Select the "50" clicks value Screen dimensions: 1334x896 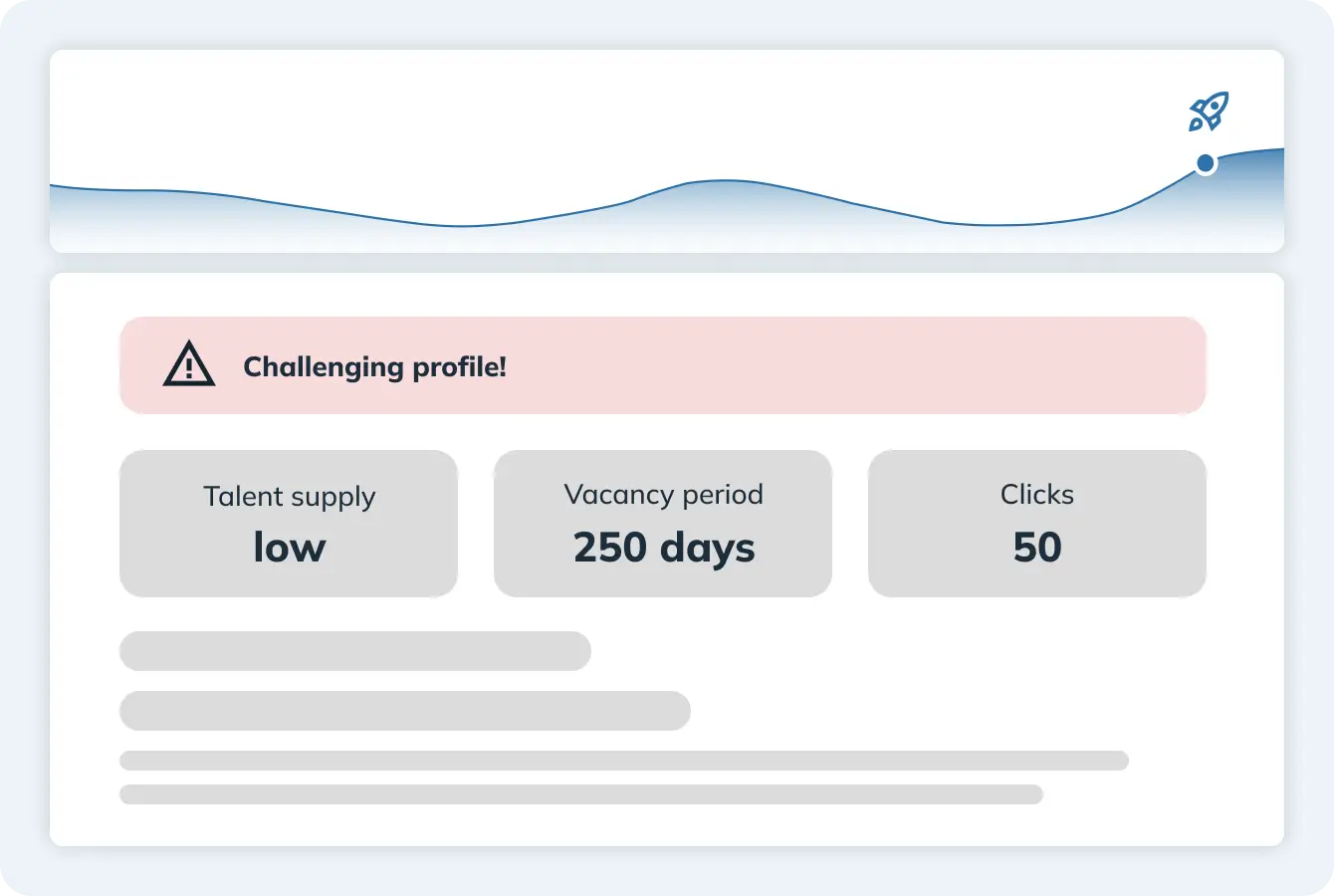coord(1036,548)
